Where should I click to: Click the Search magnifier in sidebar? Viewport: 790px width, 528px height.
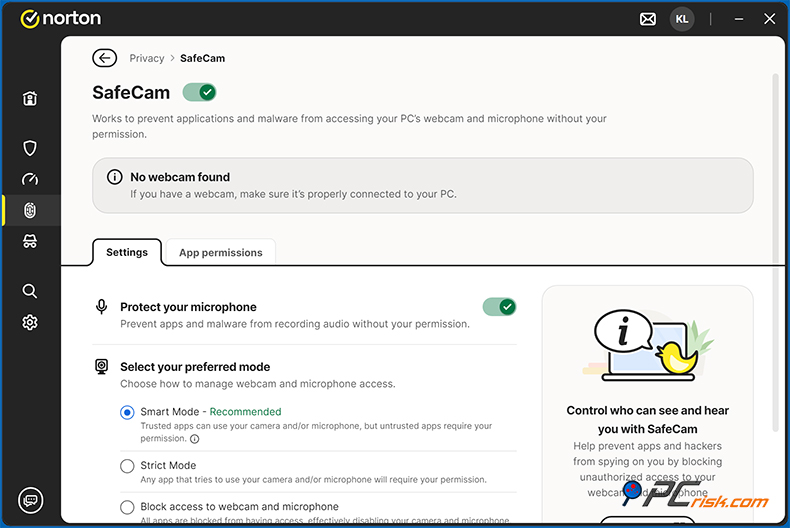coord(30,291)
